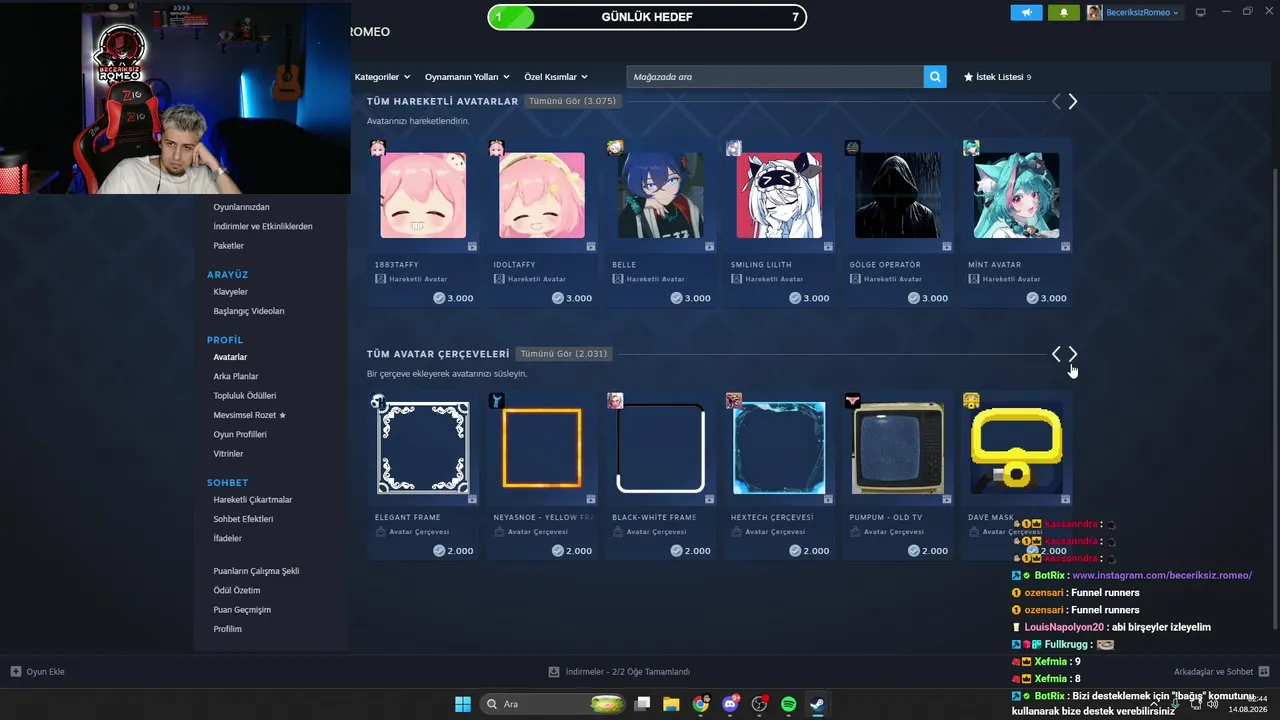Open Arka Planlar in the sidebar
Viewport: 1280px width, 720px height.
236,376
